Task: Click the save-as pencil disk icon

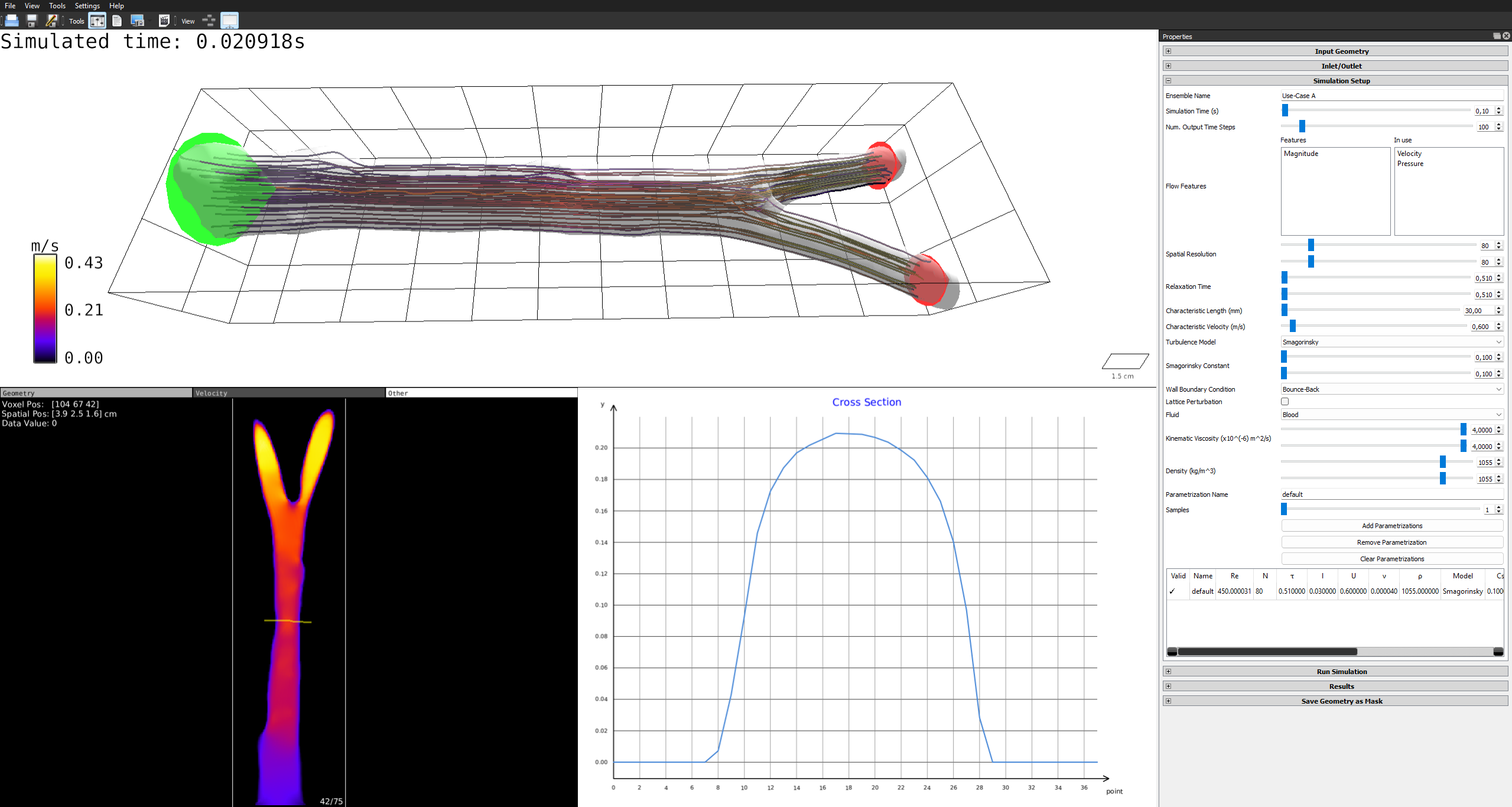Action: point(51,21)
